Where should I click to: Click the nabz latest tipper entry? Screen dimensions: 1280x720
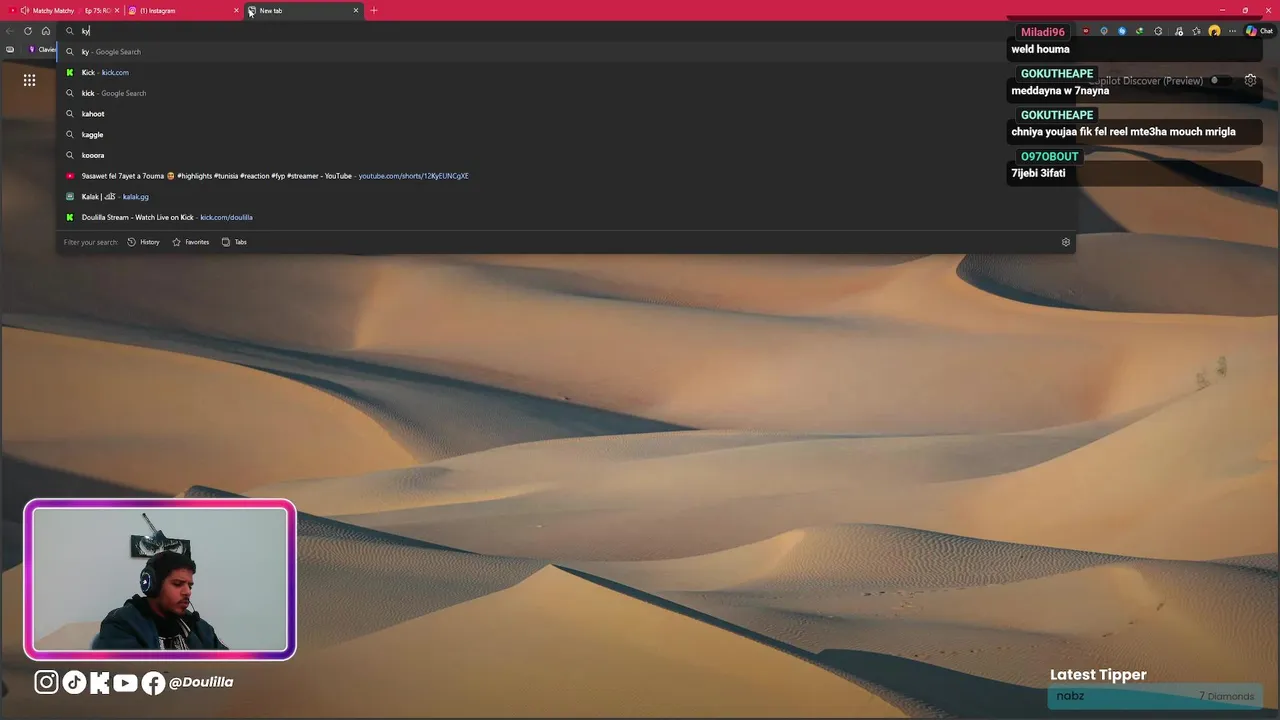(1155, 696)
